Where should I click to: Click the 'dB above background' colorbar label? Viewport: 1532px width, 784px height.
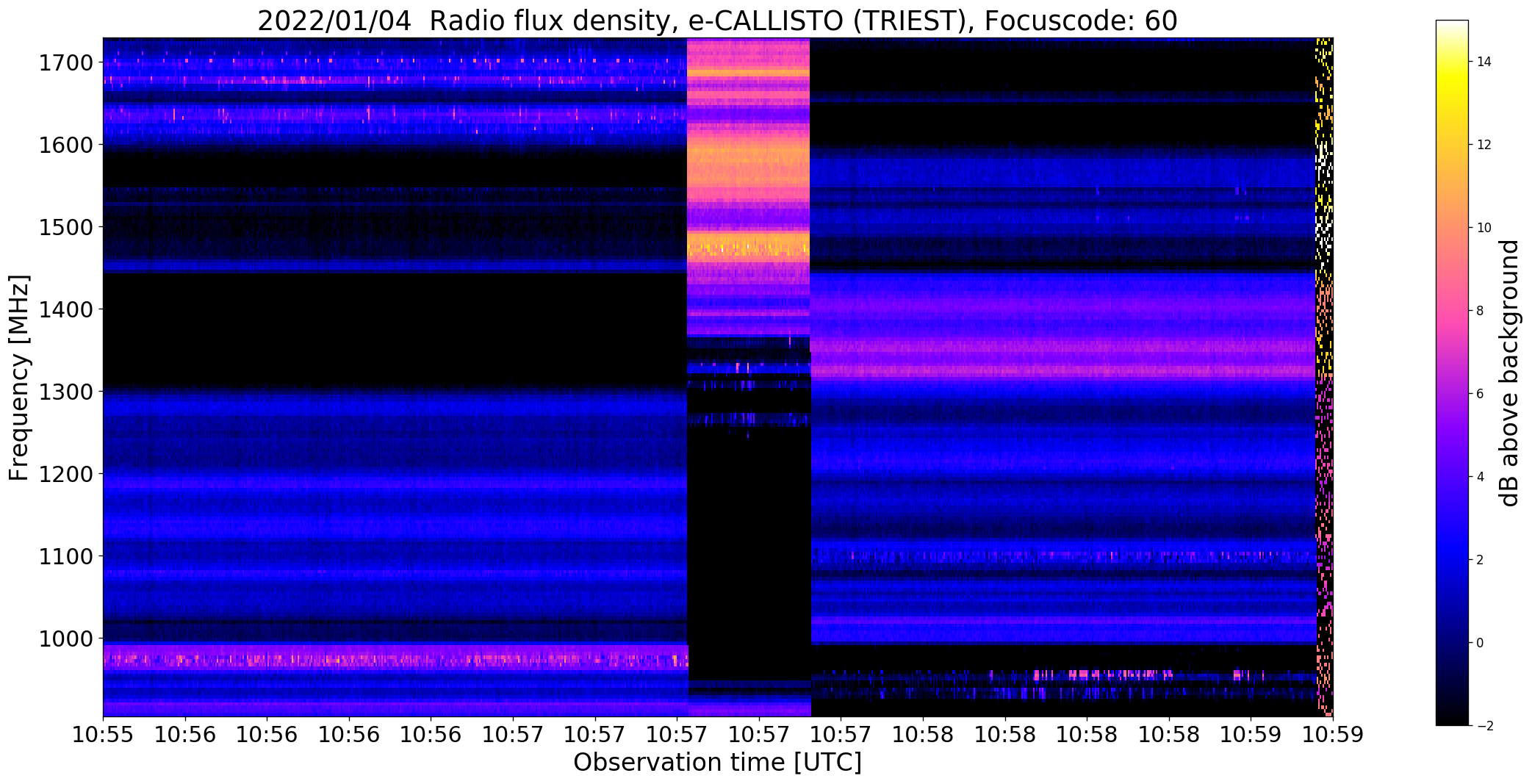[x=1509, y=373]
